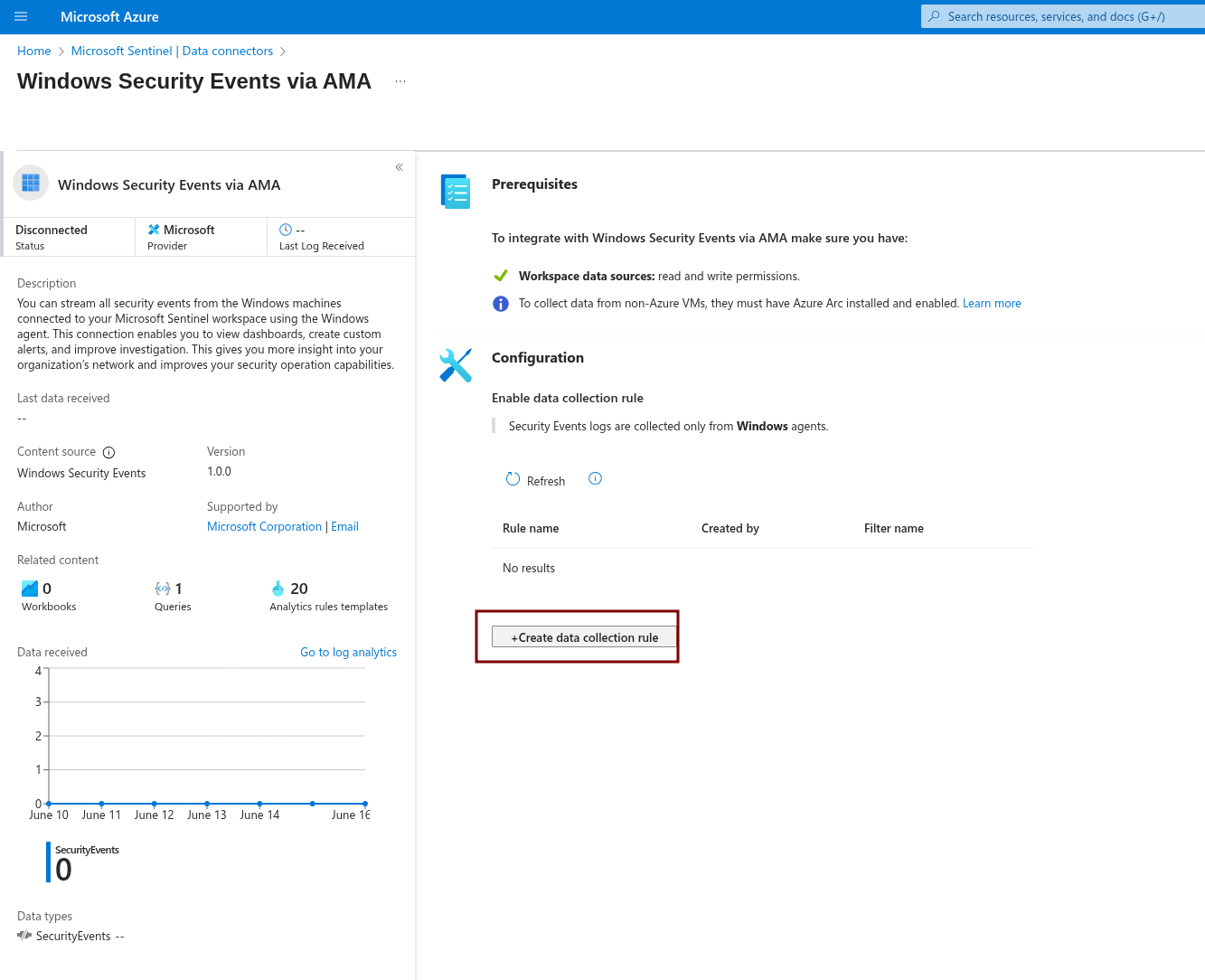The image size is (1205, 980).
Task: Open Microsoft Sentinel Data connectors breadcrumb
Action: [172, 51]
